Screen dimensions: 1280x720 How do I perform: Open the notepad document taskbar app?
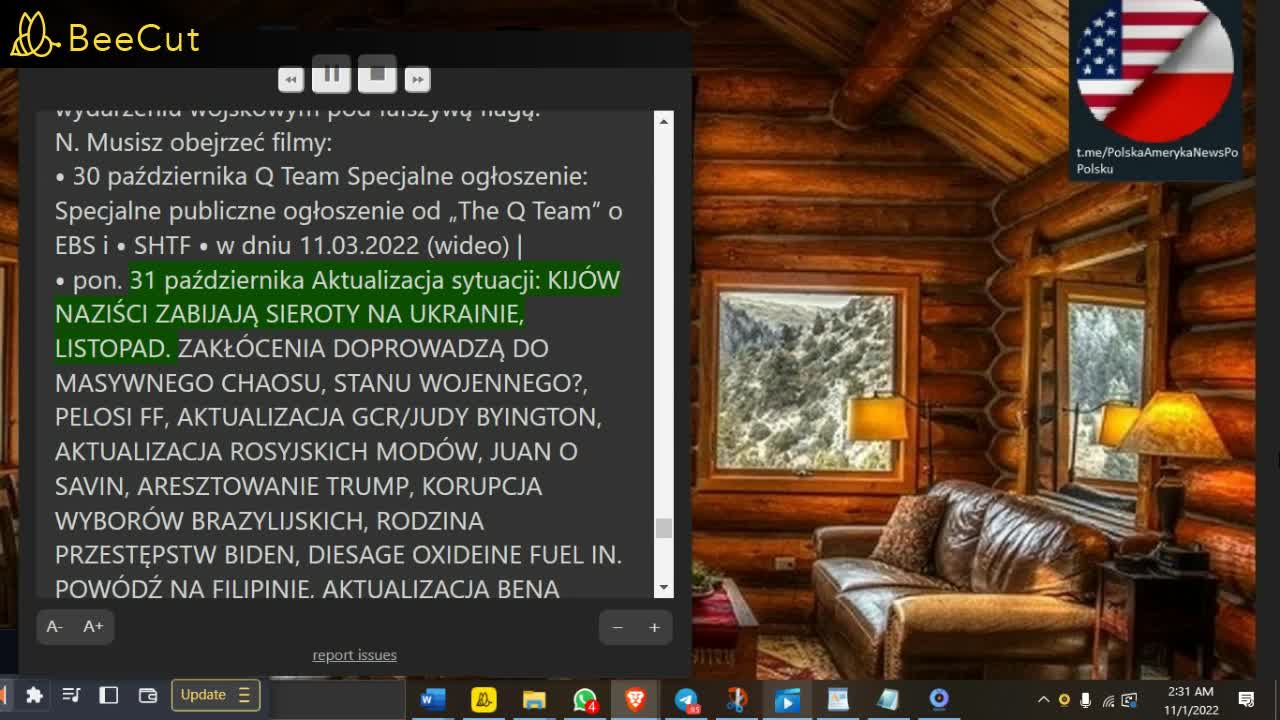pyautogui.click(x=838, y=699)
